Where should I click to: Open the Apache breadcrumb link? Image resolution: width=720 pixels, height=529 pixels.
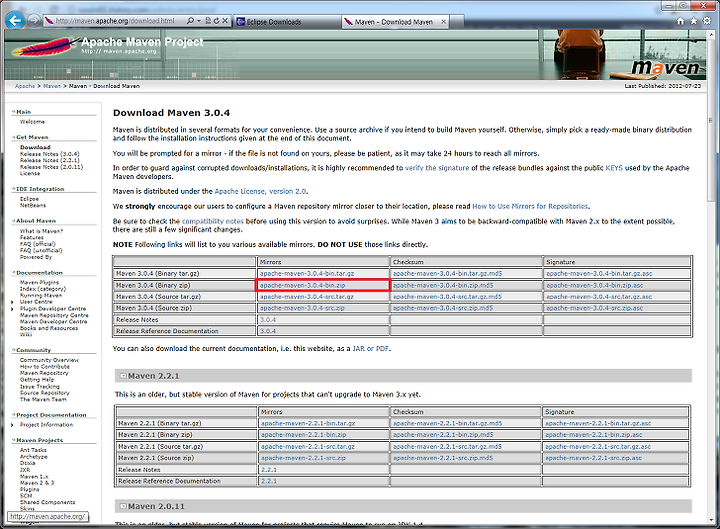pos(25,86)
